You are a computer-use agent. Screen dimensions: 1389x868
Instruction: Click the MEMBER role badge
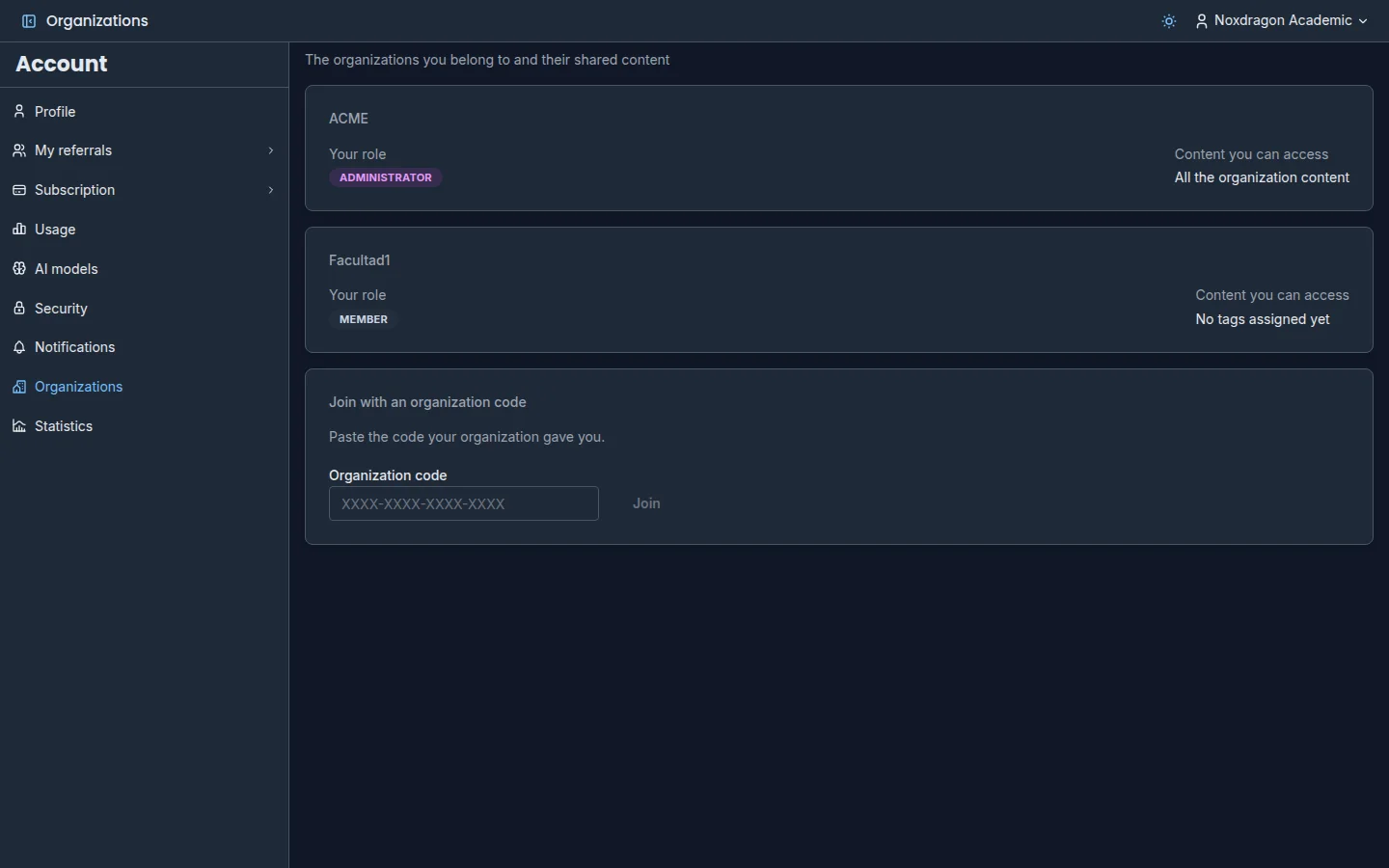pos(364,319)
